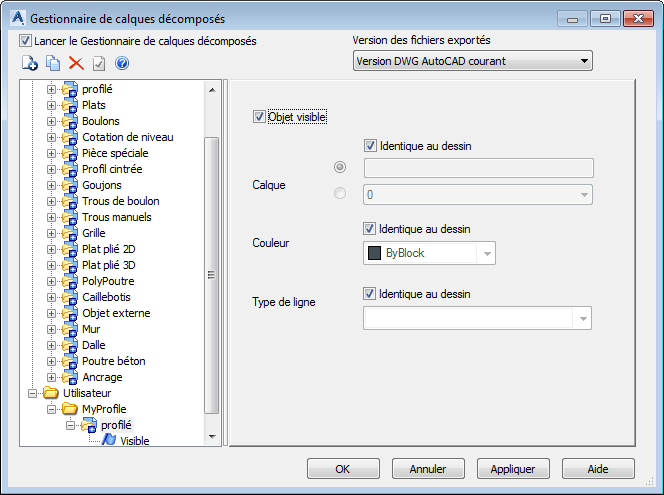Click the OK button

(343, 469)
